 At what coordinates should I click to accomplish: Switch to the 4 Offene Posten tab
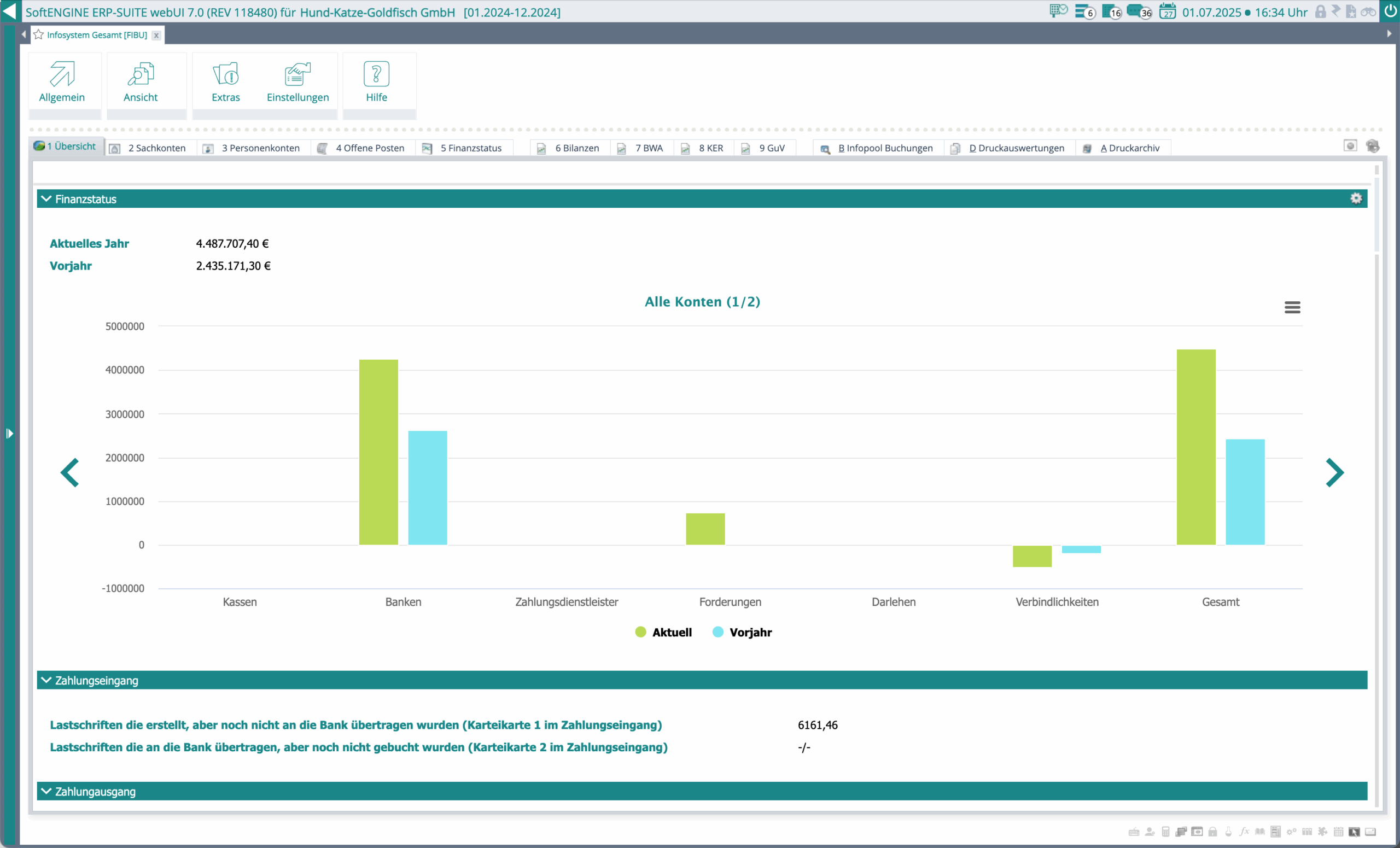[x=363, y=148]
